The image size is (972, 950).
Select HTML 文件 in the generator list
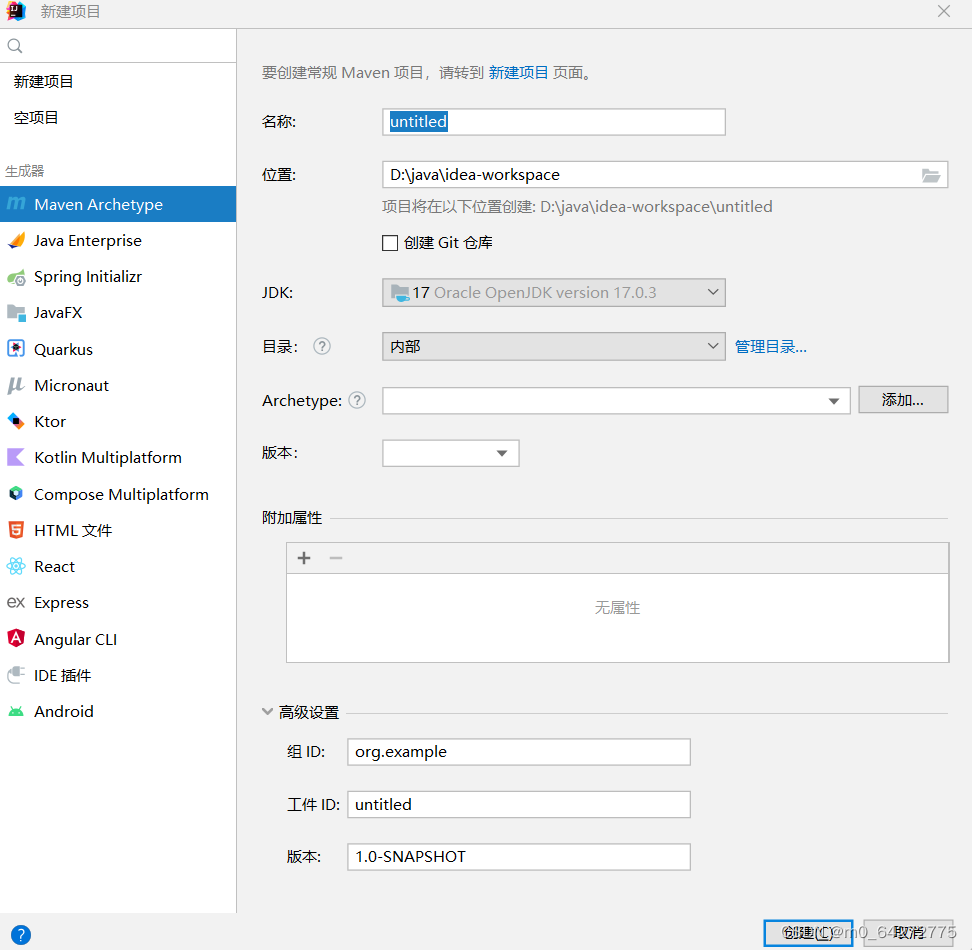pos(118,530)
